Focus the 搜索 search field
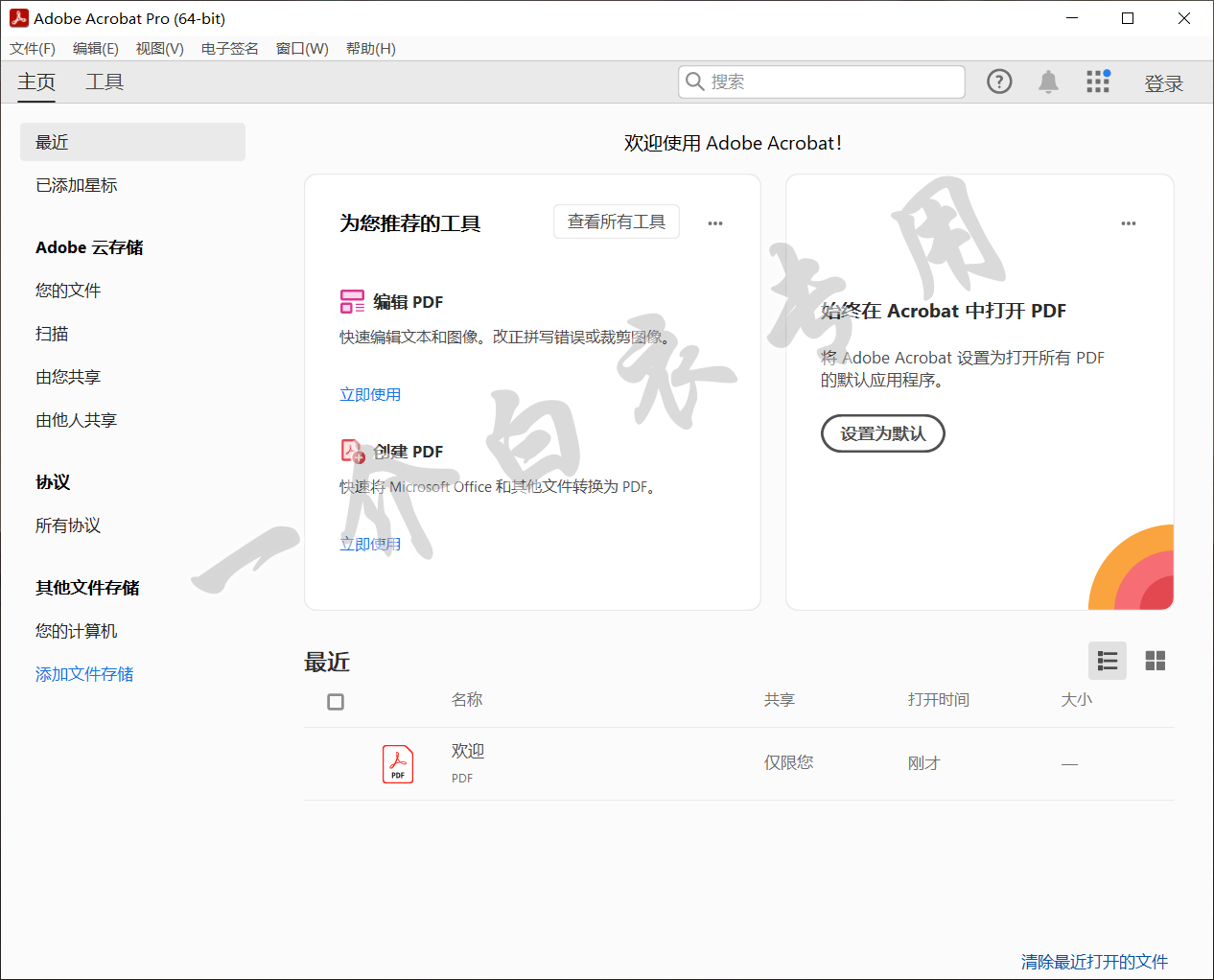Image resolution: width=1214 pixels, height=980 pixels. click(822, 82)
